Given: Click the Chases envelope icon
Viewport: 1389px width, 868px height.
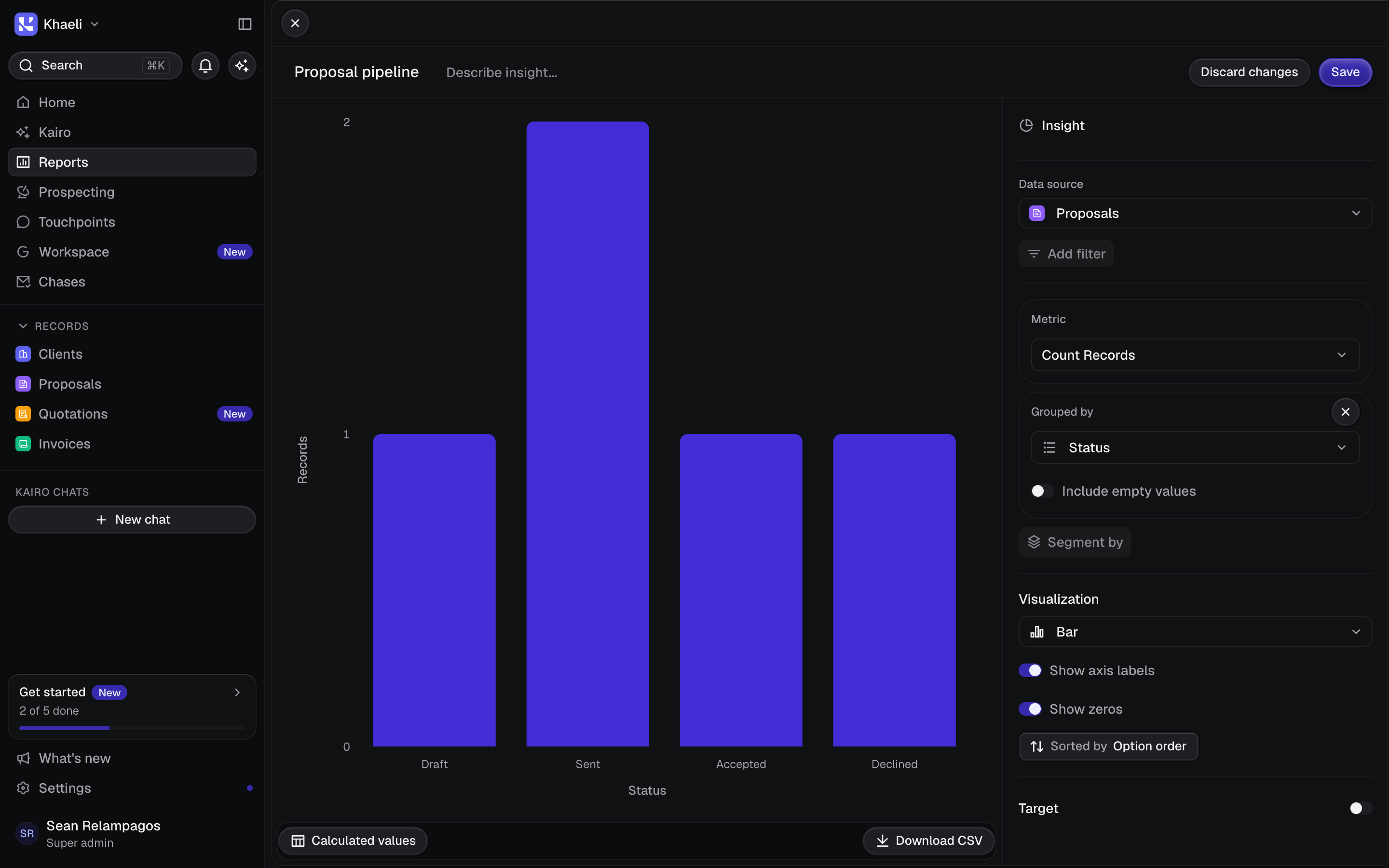Looking at the screenshot, I should 23,282.
